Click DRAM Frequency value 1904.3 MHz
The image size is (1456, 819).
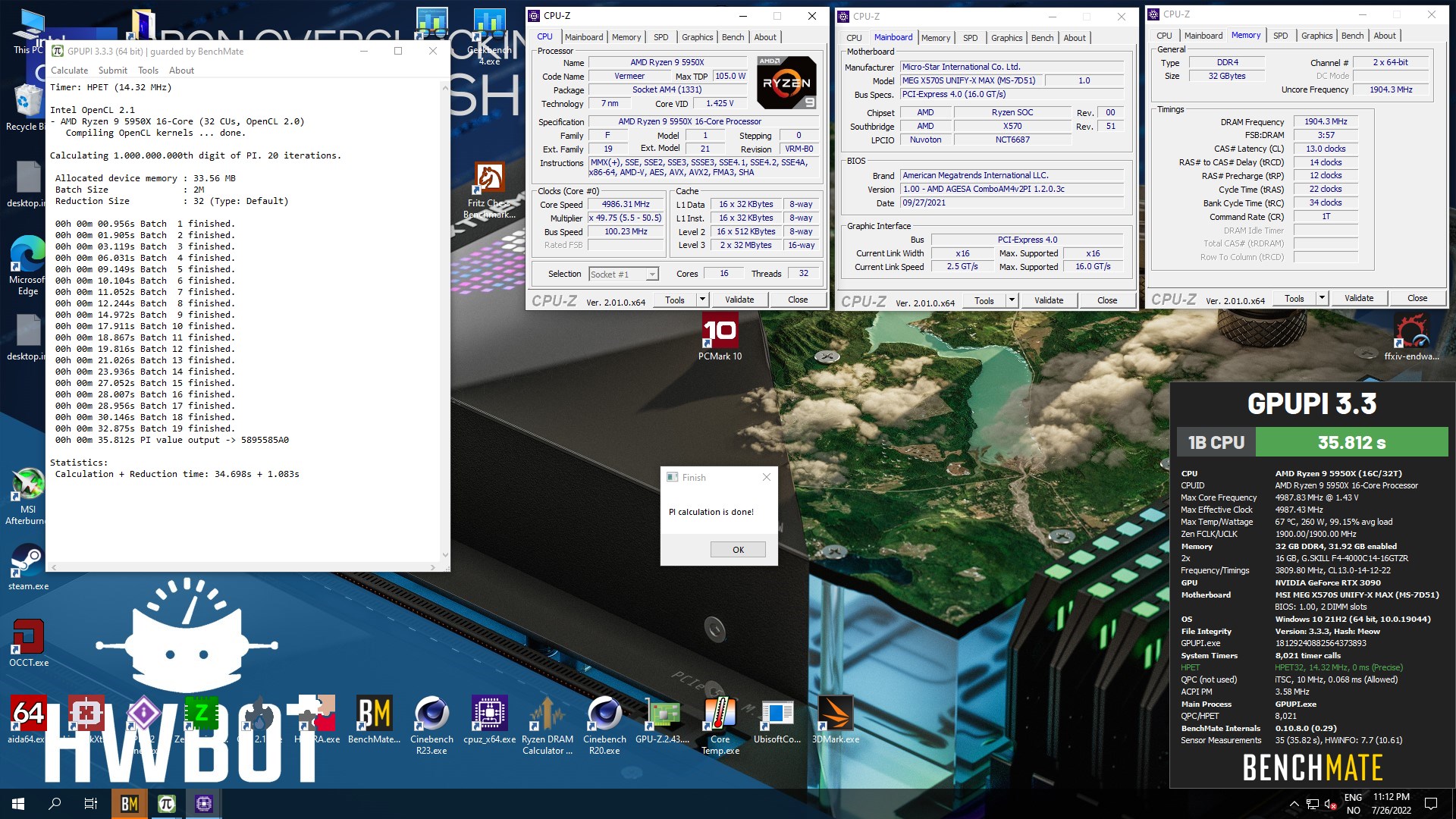[x=1326, y=121]
